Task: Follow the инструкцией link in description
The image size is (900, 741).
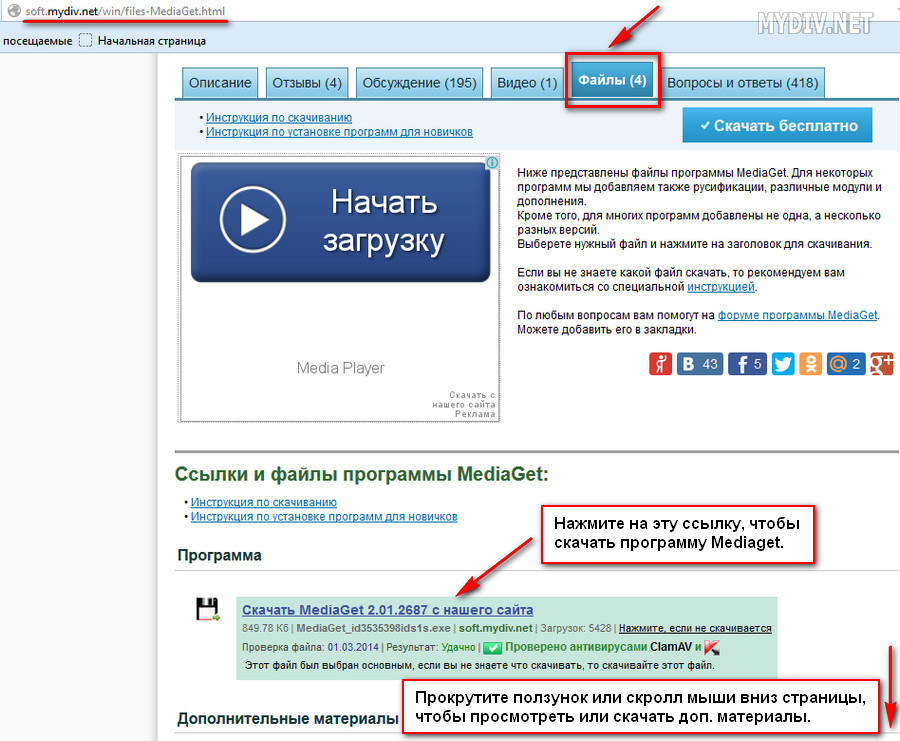Action: pos(720,286)
